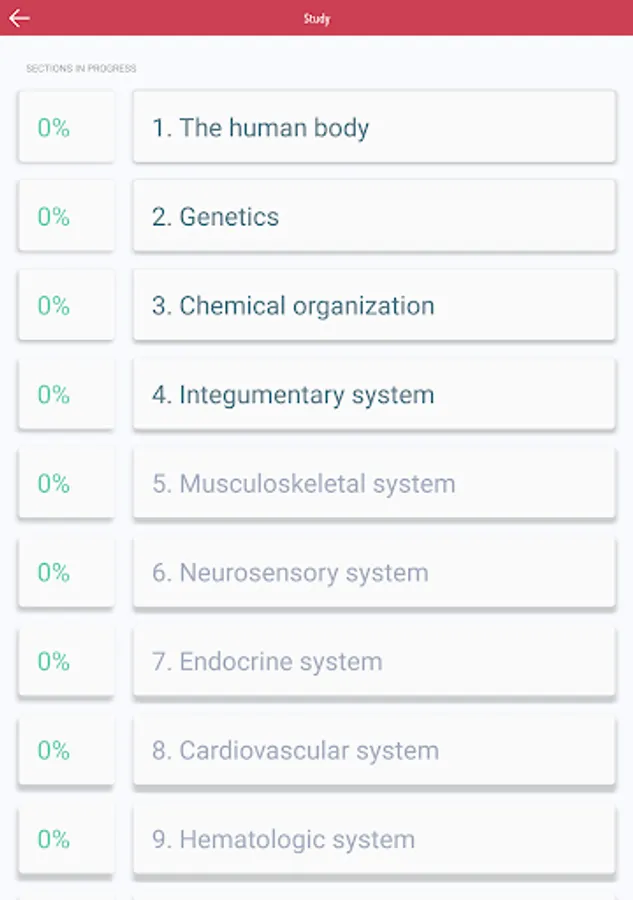Open 4. Integumentary system section
This screenshot has height=900, width=633.
(373, 394)
